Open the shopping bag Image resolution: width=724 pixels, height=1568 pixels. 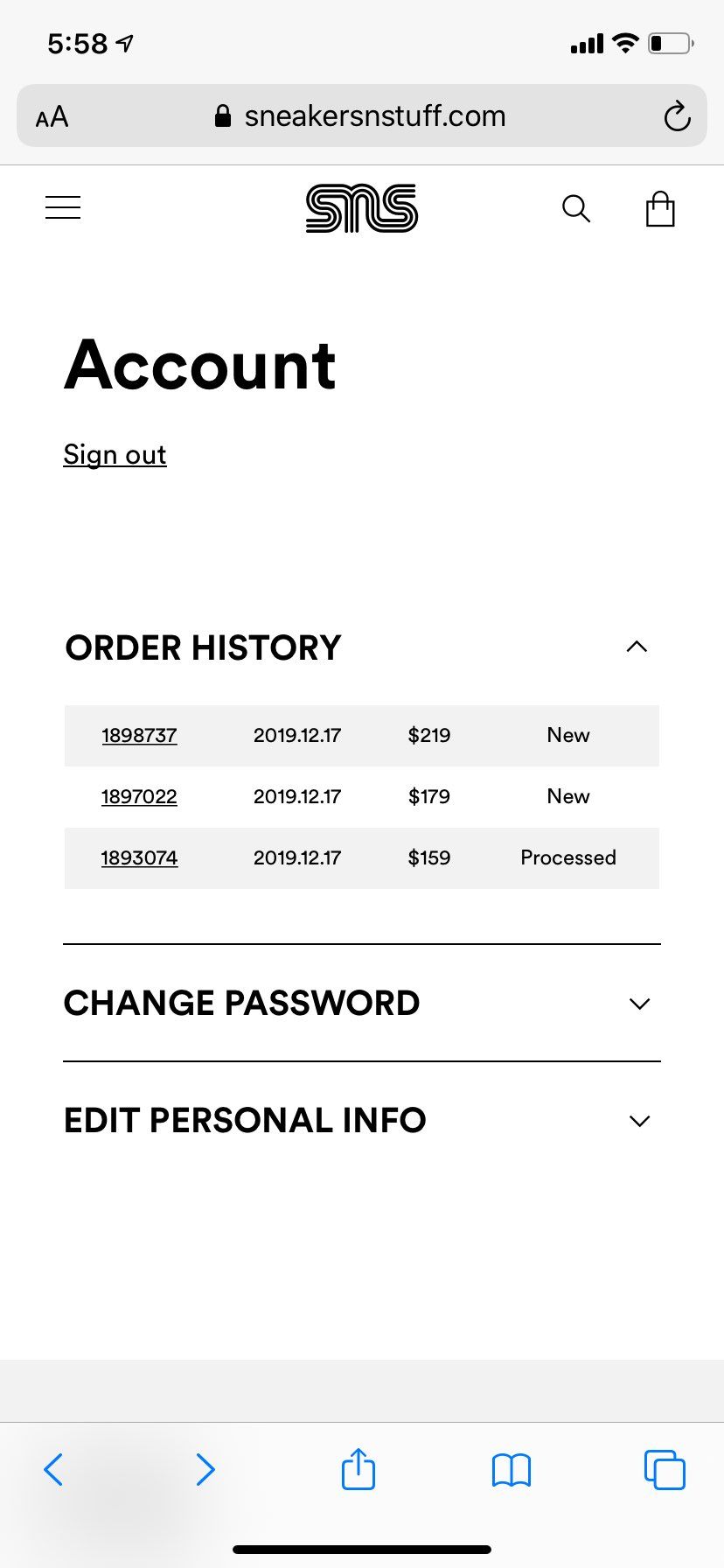coord(660,209)
